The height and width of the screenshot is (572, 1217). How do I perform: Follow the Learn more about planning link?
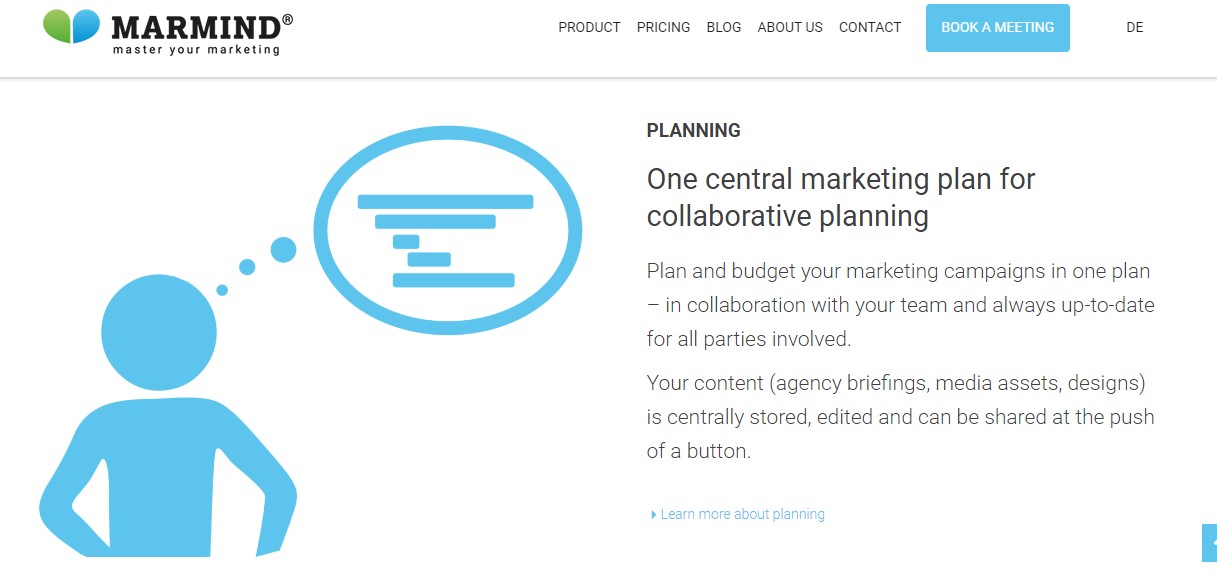click(x=742, y=514)
